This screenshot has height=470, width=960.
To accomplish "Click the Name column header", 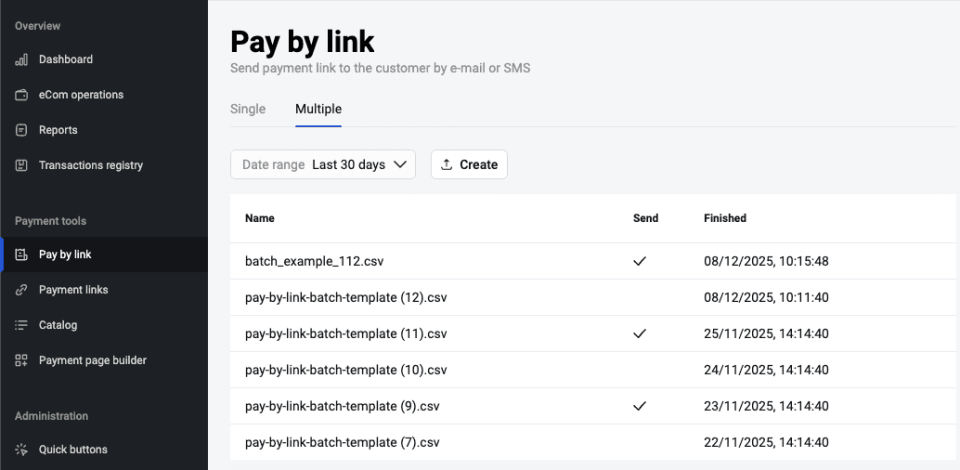I will coord(259,218).
